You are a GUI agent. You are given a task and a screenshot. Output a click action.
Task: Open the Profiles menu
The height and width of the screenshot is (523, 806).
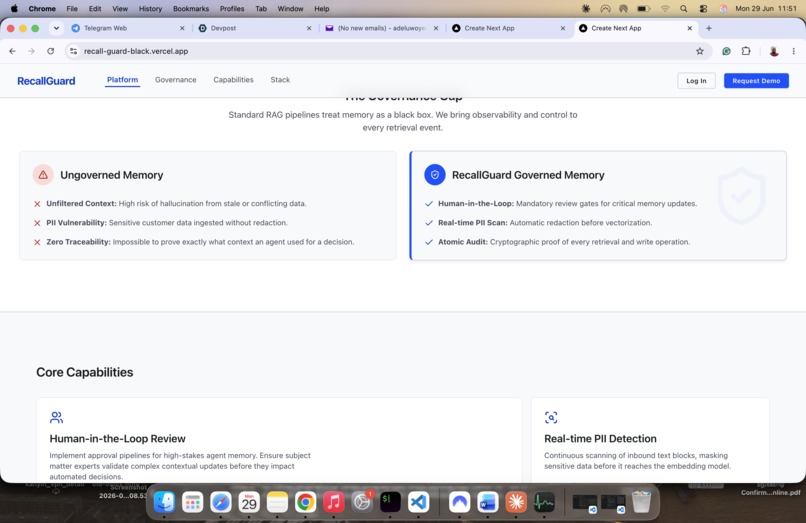coord(232,8)
